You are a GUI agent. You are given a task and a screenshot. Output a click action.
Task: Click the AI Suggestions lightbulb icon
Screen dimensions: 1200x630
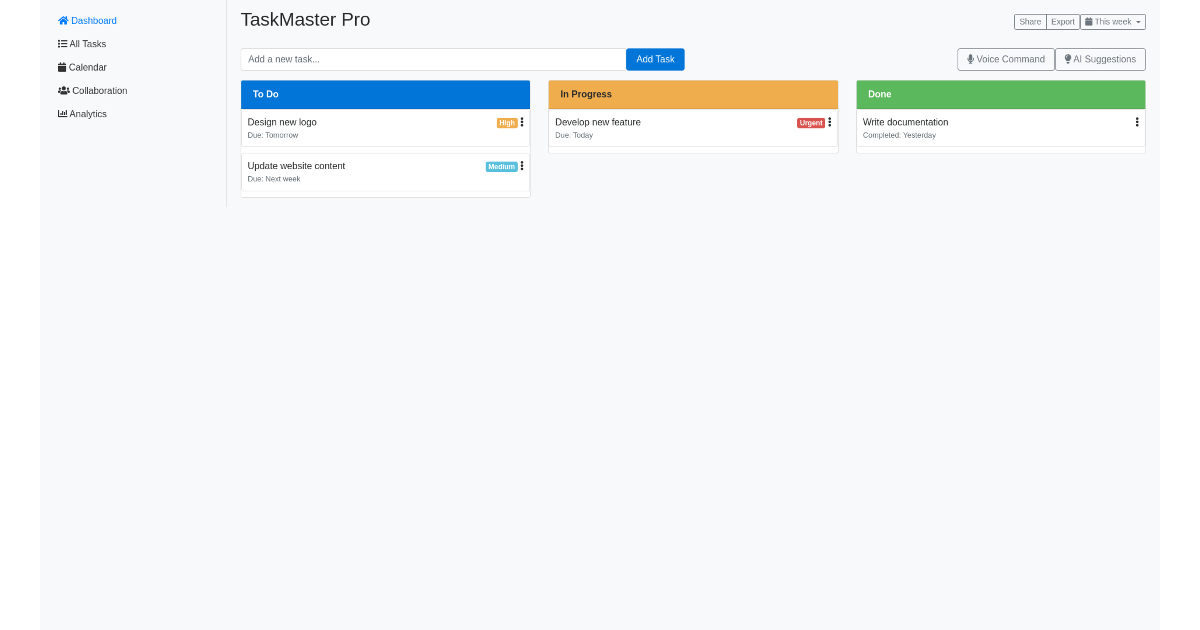(x=1068, y=58)
